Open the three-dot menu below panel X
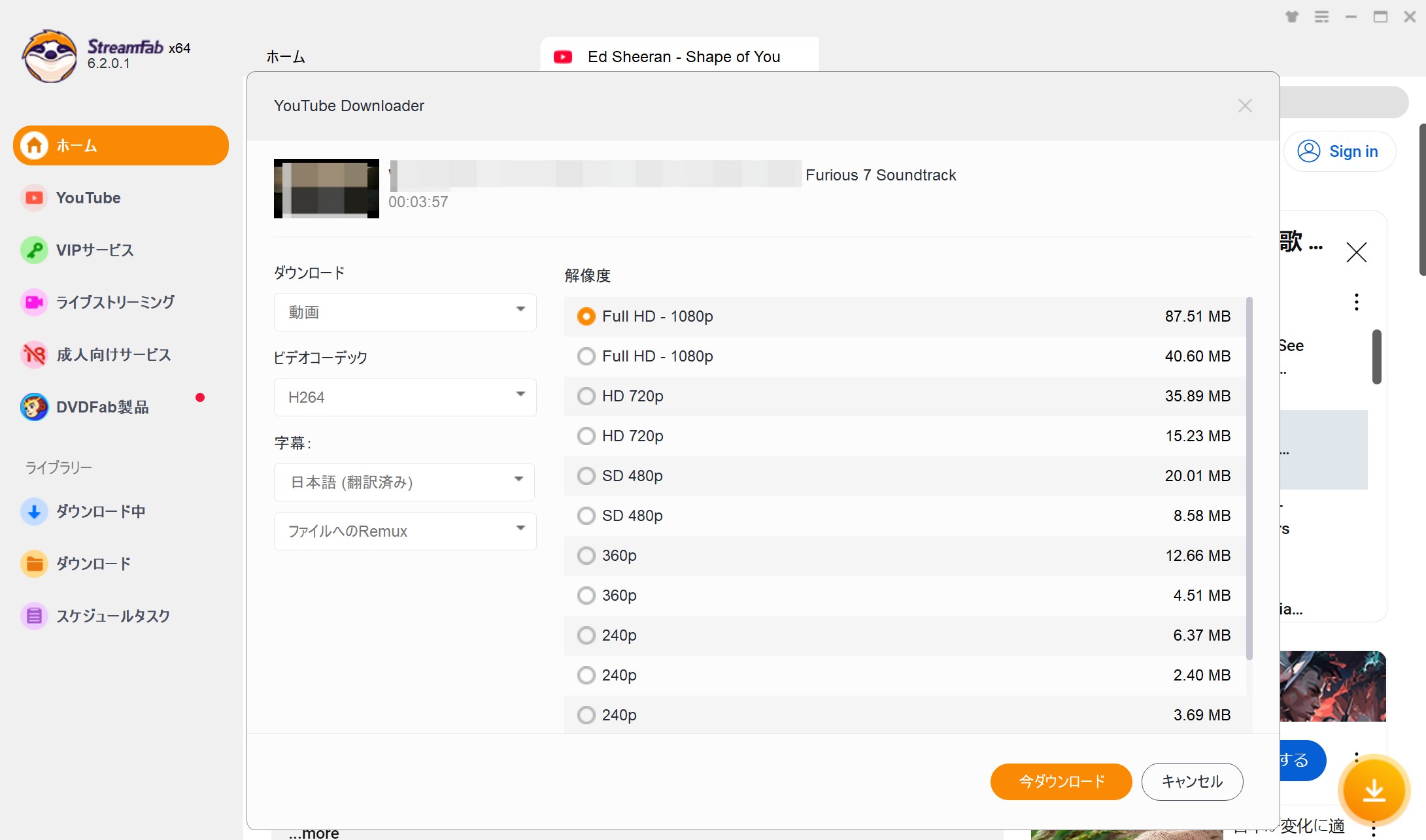Screen dimensions: 1426x840 tap(1357, 302)
